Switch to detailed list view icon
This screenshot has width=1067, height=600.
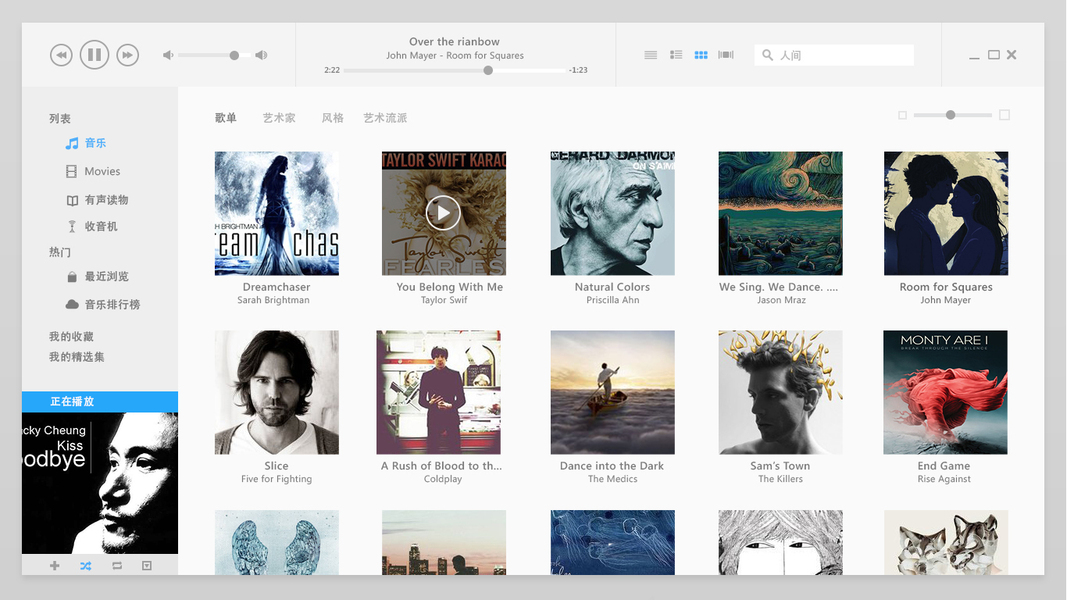[676, 54]
